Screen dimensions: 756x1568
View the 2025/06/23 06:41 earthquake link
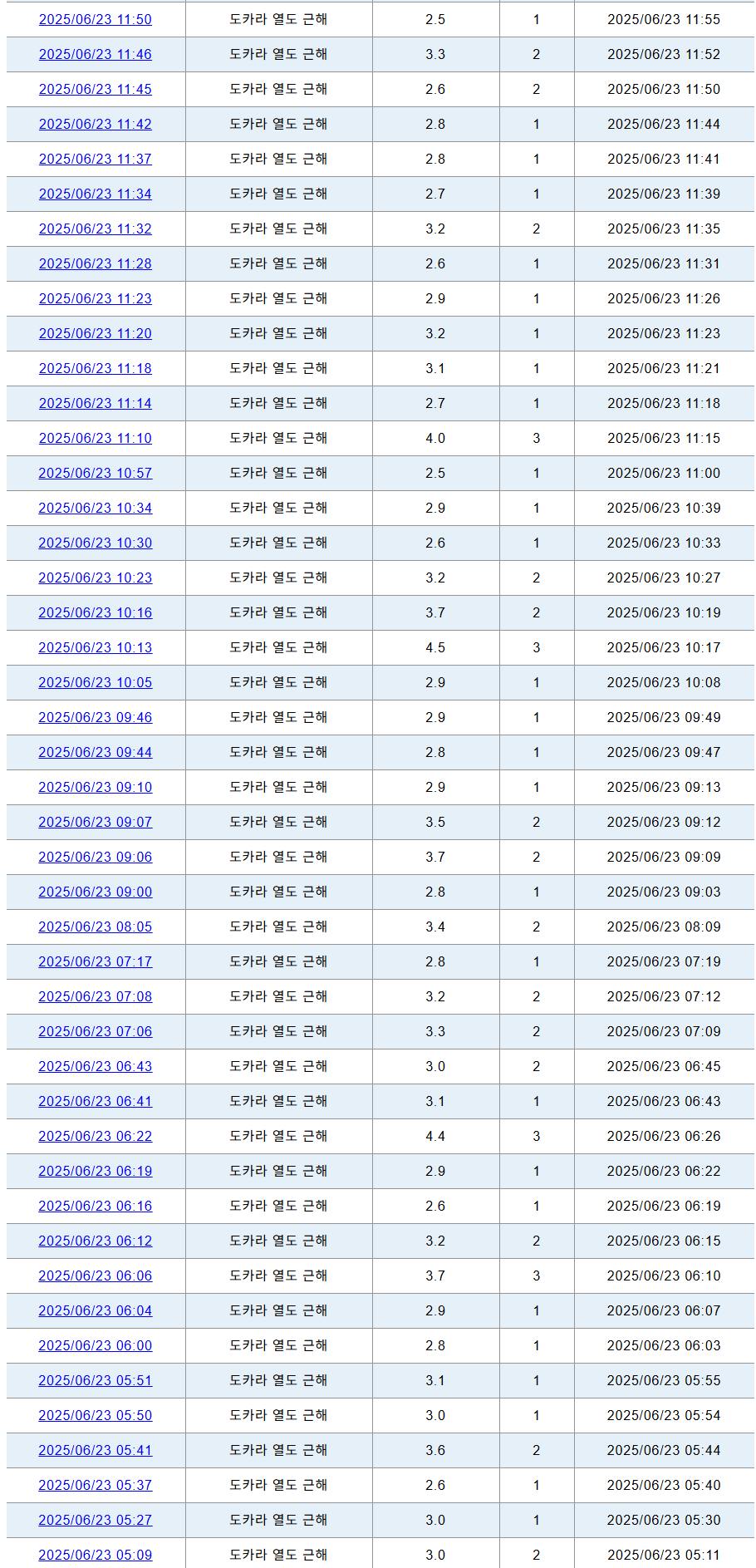coord(96,1101)
